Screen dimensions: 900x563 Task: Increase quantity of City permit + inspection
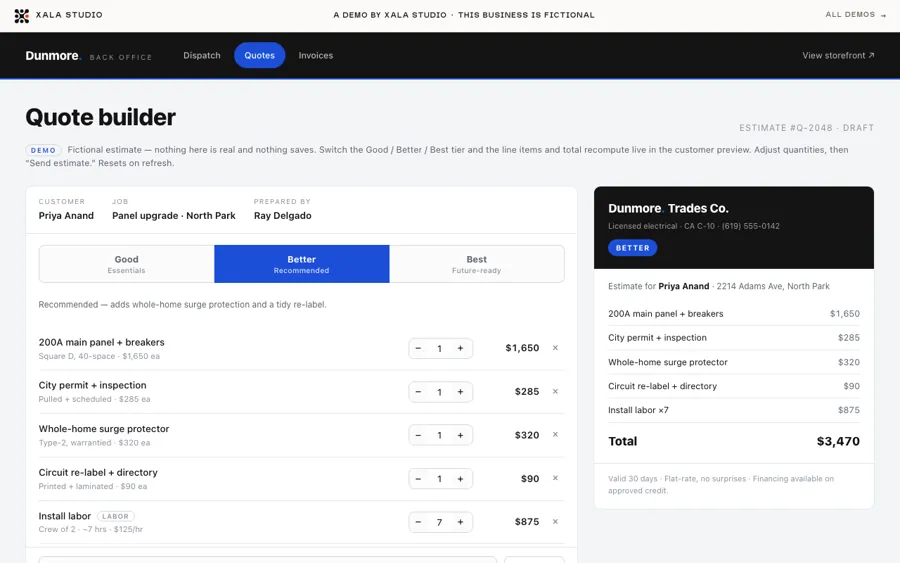460,392
